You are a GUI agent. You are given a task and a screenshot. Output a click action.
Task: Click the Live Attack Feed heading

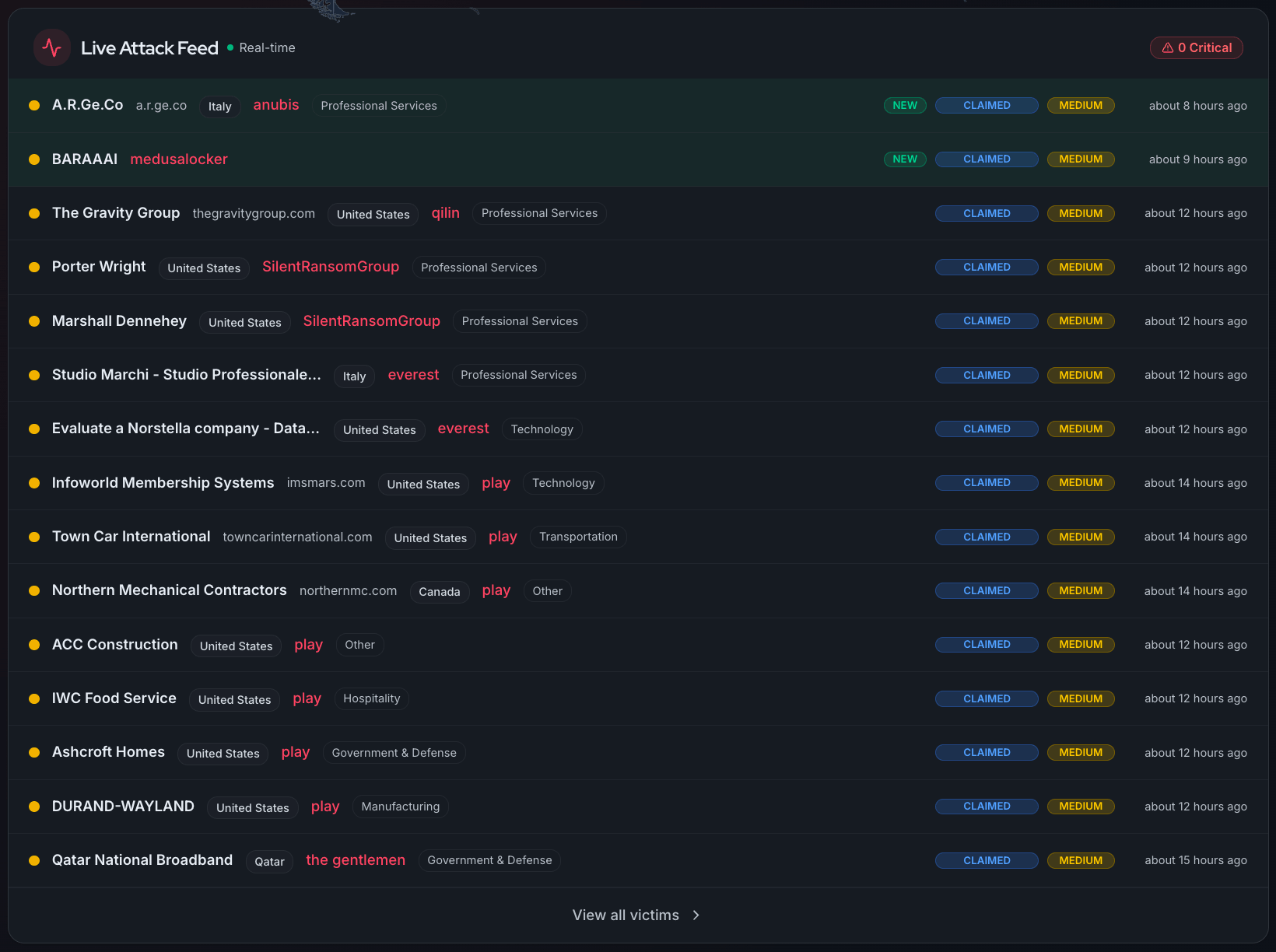[x=149, y=48]
